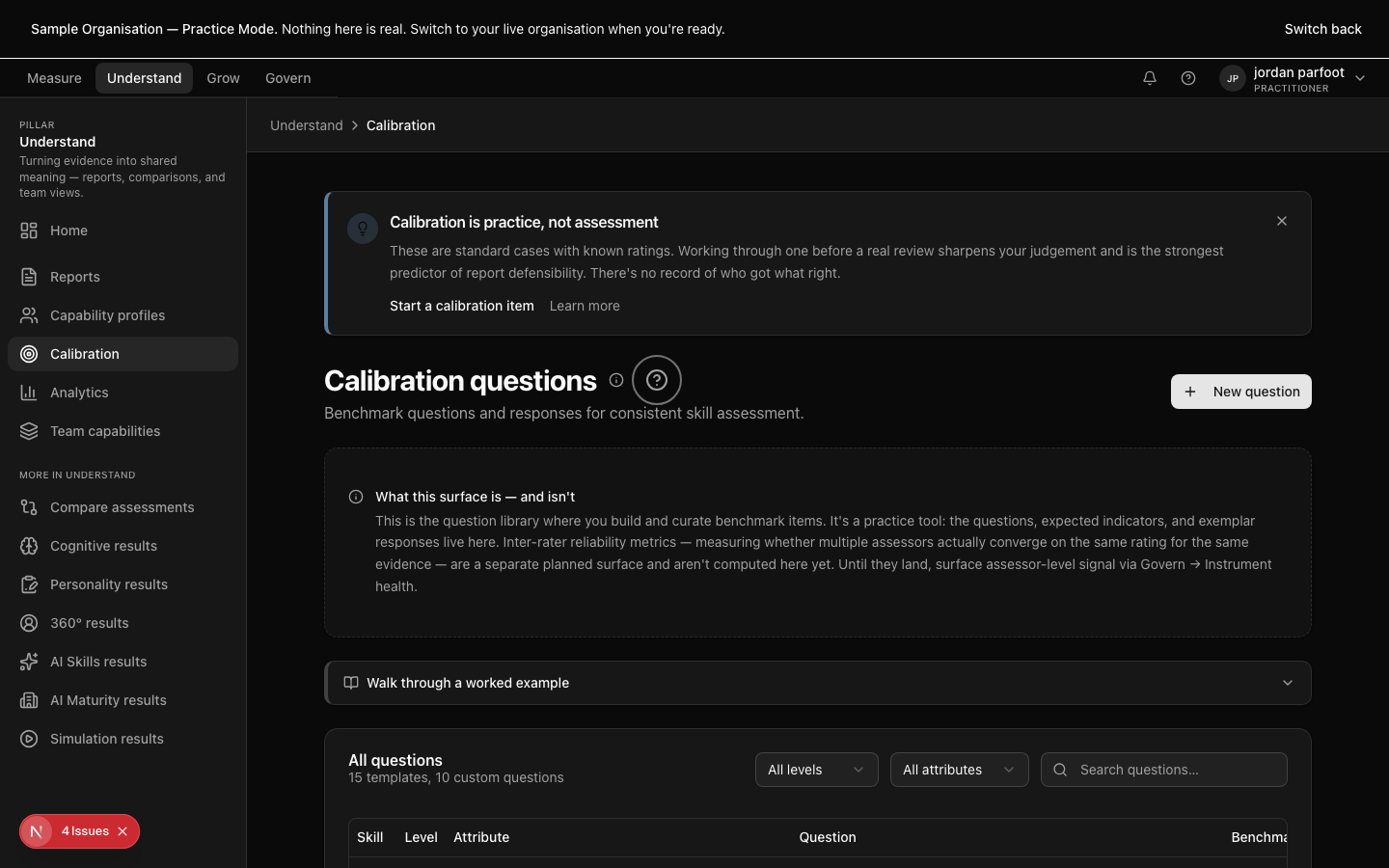The image size is (1389, 868).
Task: Click the Understand breadcrumb link
Action: coord(306,125)
